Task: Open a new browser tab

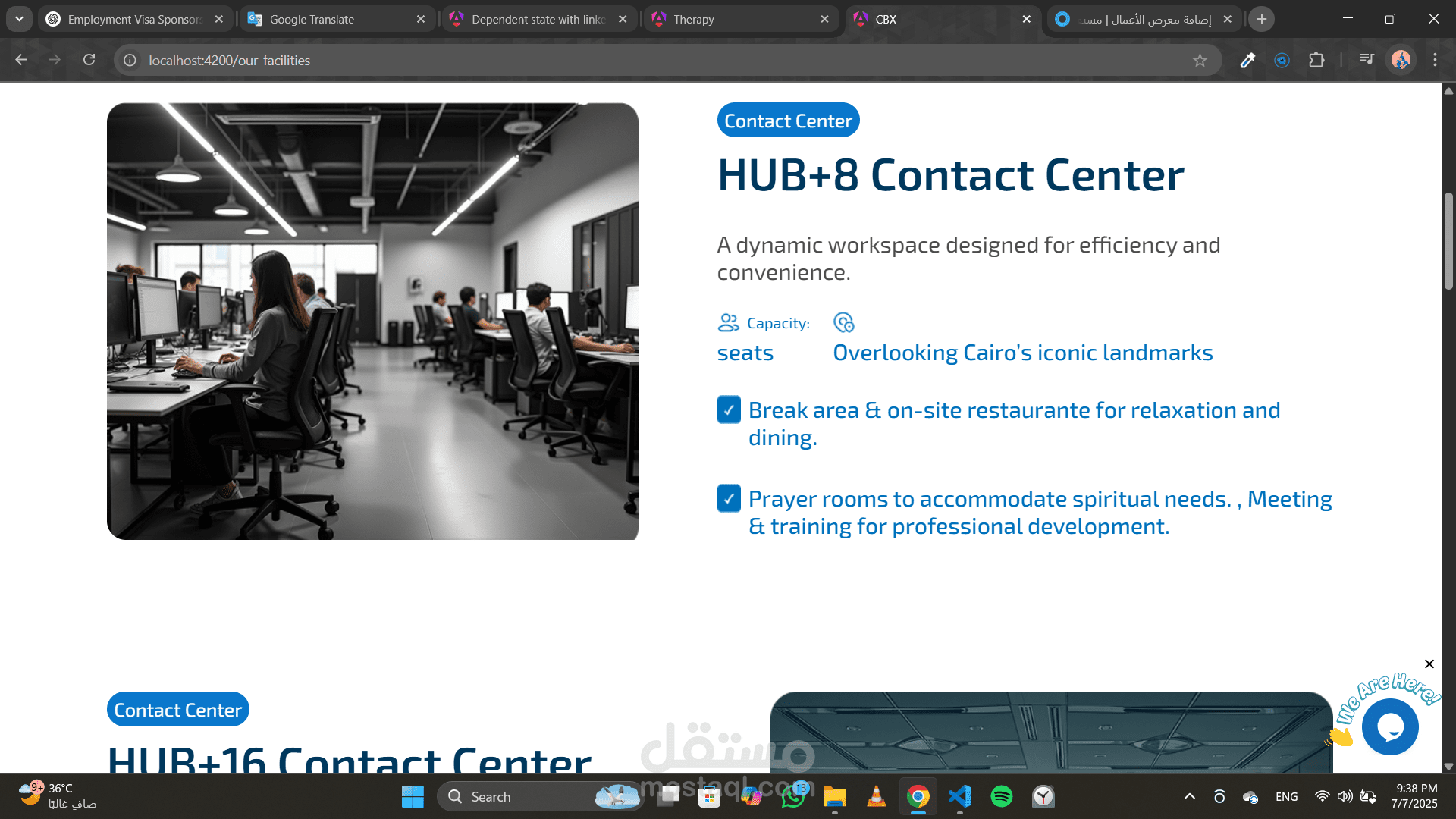Action: 1262,19
